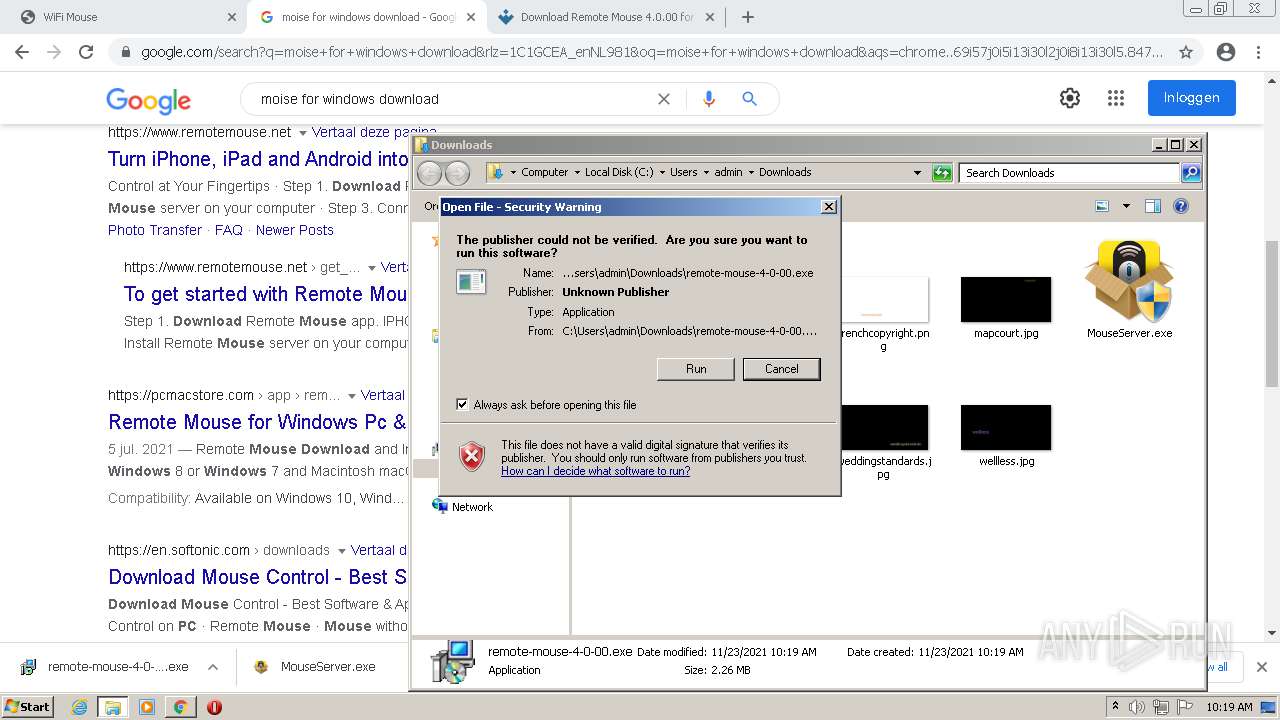Click the Google logo

148,100
